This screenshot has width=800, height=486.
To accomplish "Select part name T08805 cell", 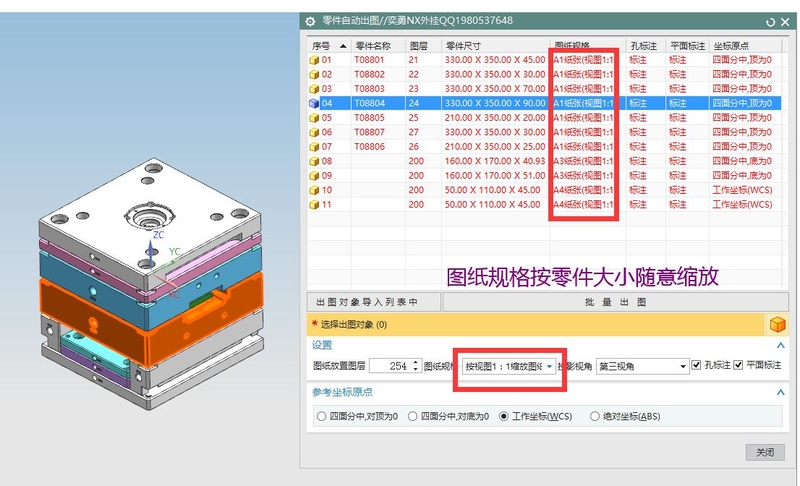I will coord(369,118).
